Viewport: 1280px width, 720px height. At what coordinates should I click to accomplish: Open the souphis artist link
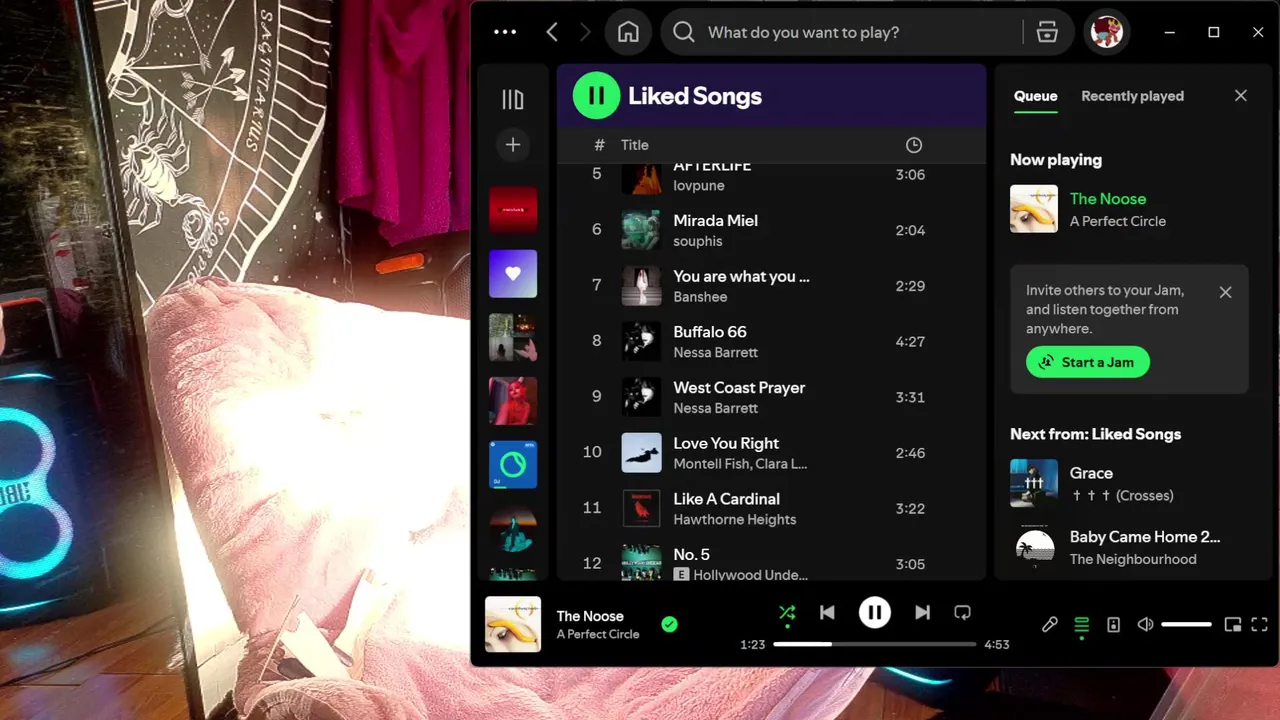pyautogui.click(x=698, y=241)
